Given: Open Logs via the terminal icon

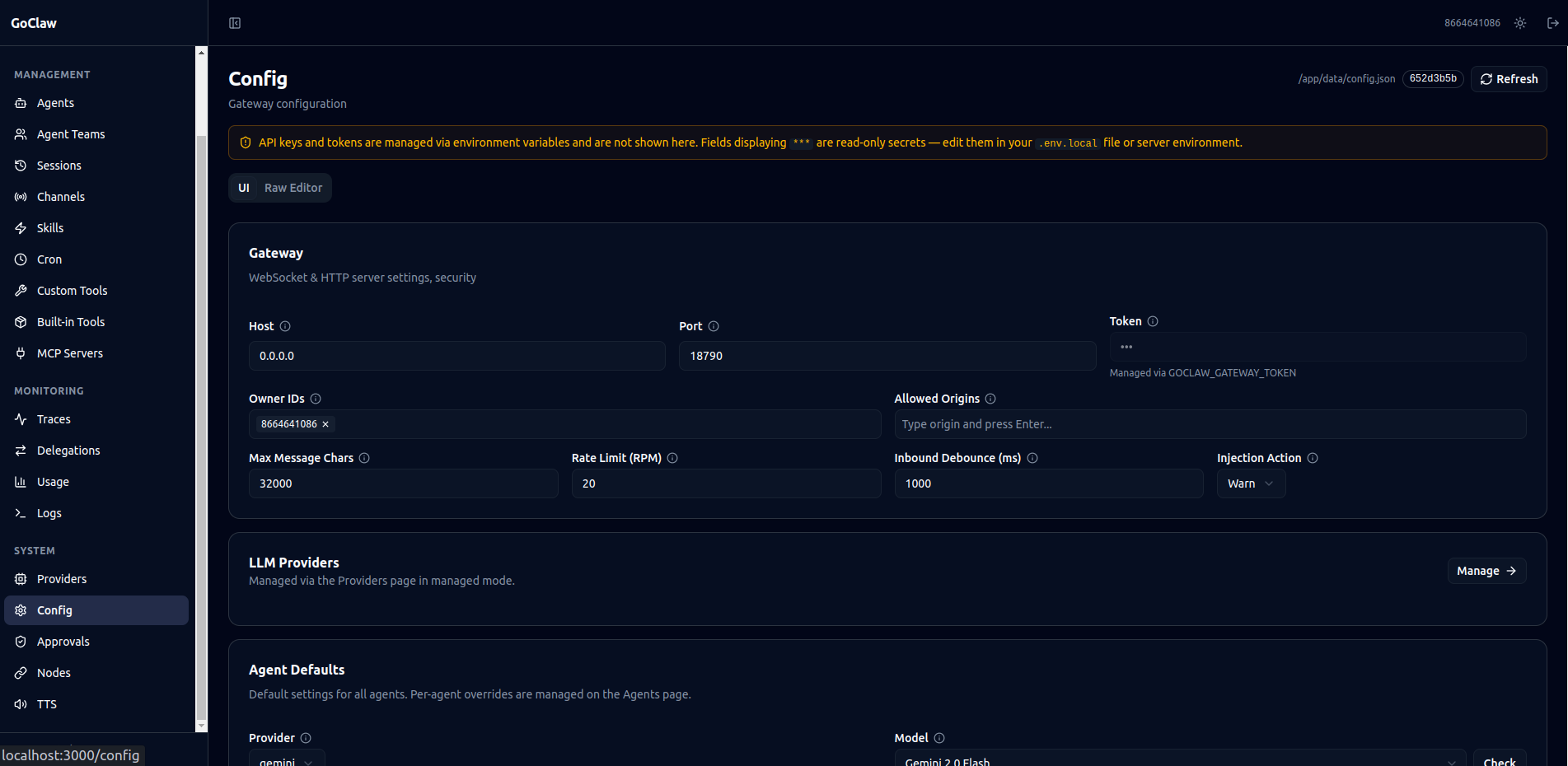Looking at the screenshot, I should (21, 512).
